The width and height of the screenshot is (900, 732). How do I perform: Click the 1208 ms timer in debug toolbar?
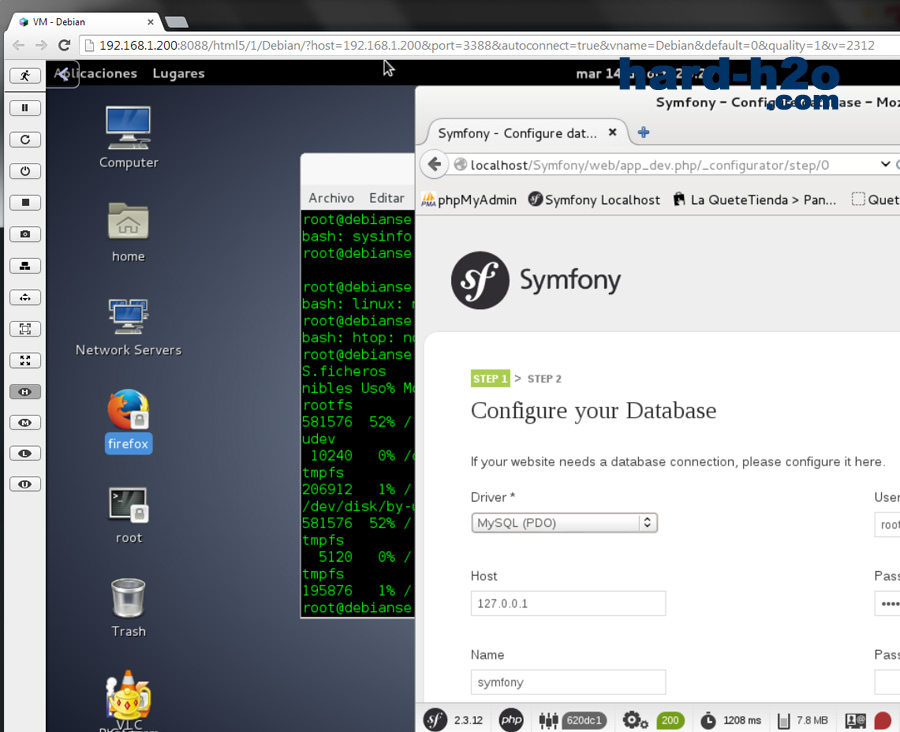[731, 720]
